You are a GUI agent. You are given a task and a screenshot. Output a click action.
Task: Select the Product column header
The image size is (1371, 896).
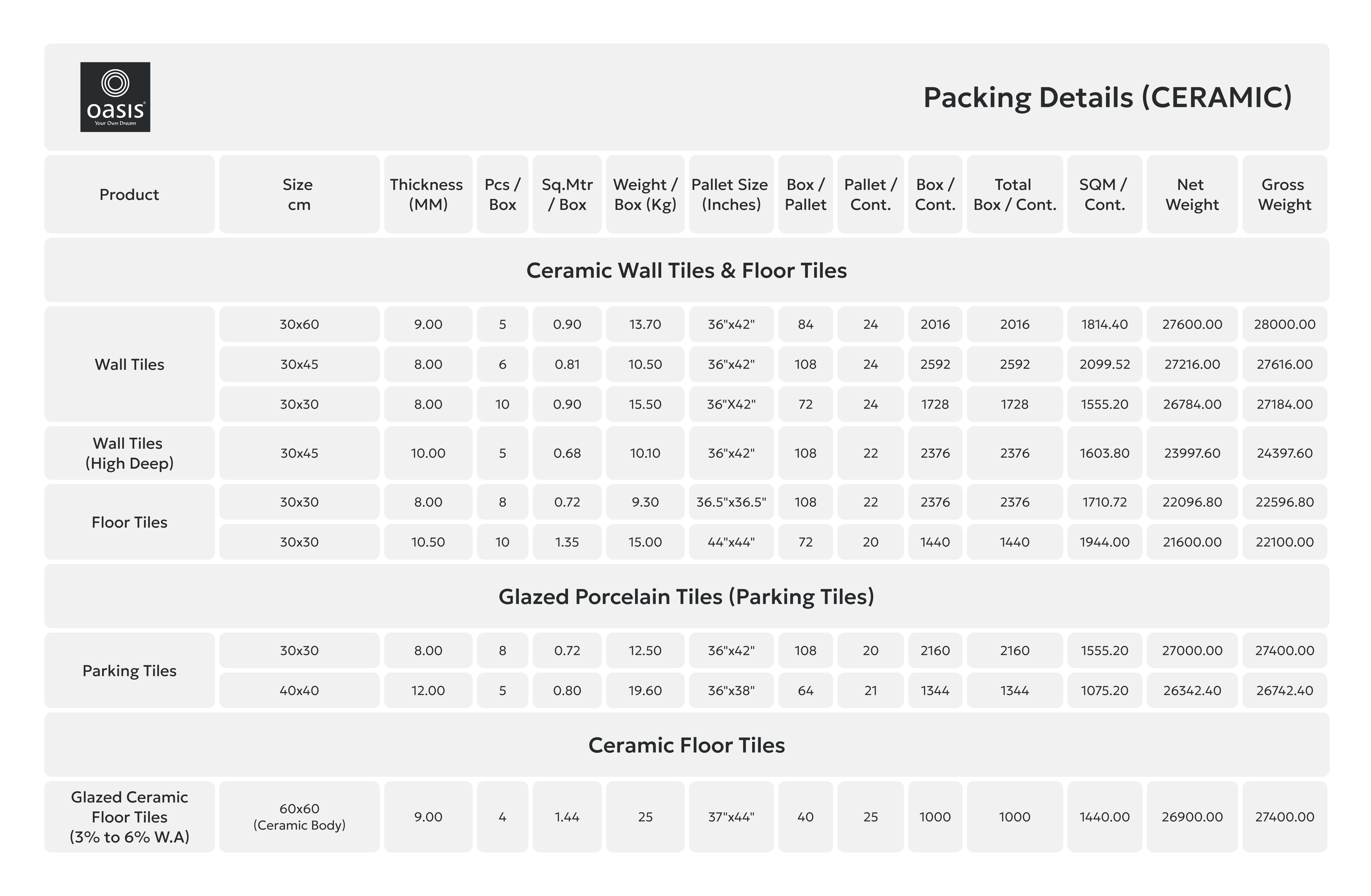tap(129, 195)
